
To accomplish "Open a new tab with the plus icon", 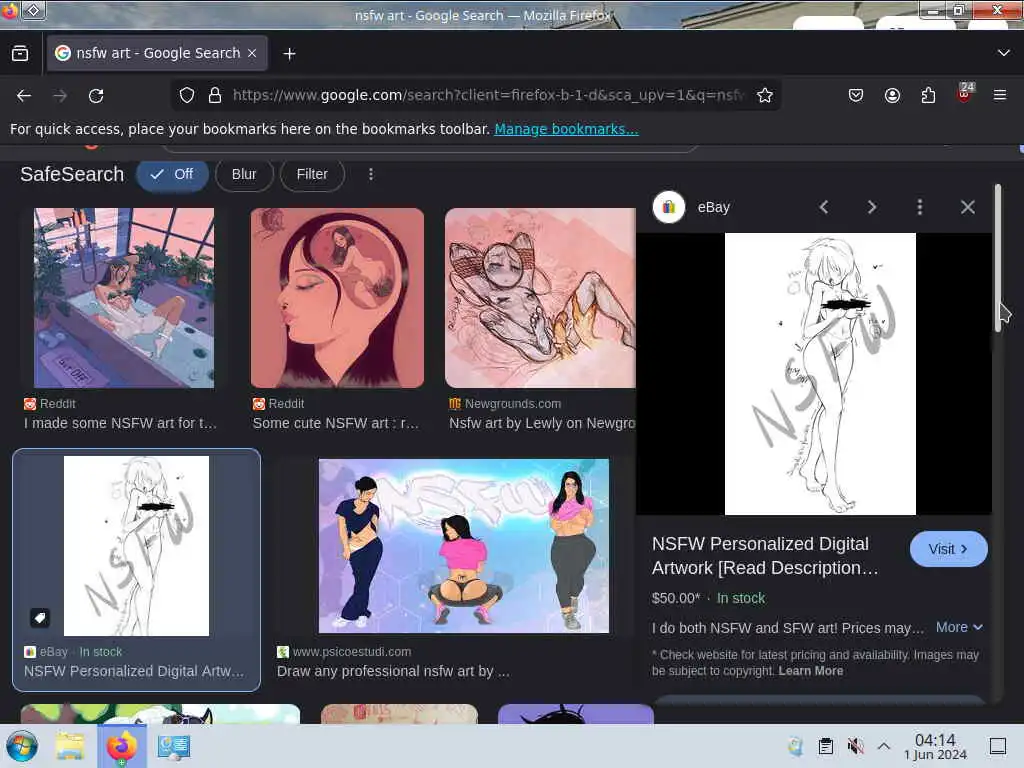I will point(289,54).
